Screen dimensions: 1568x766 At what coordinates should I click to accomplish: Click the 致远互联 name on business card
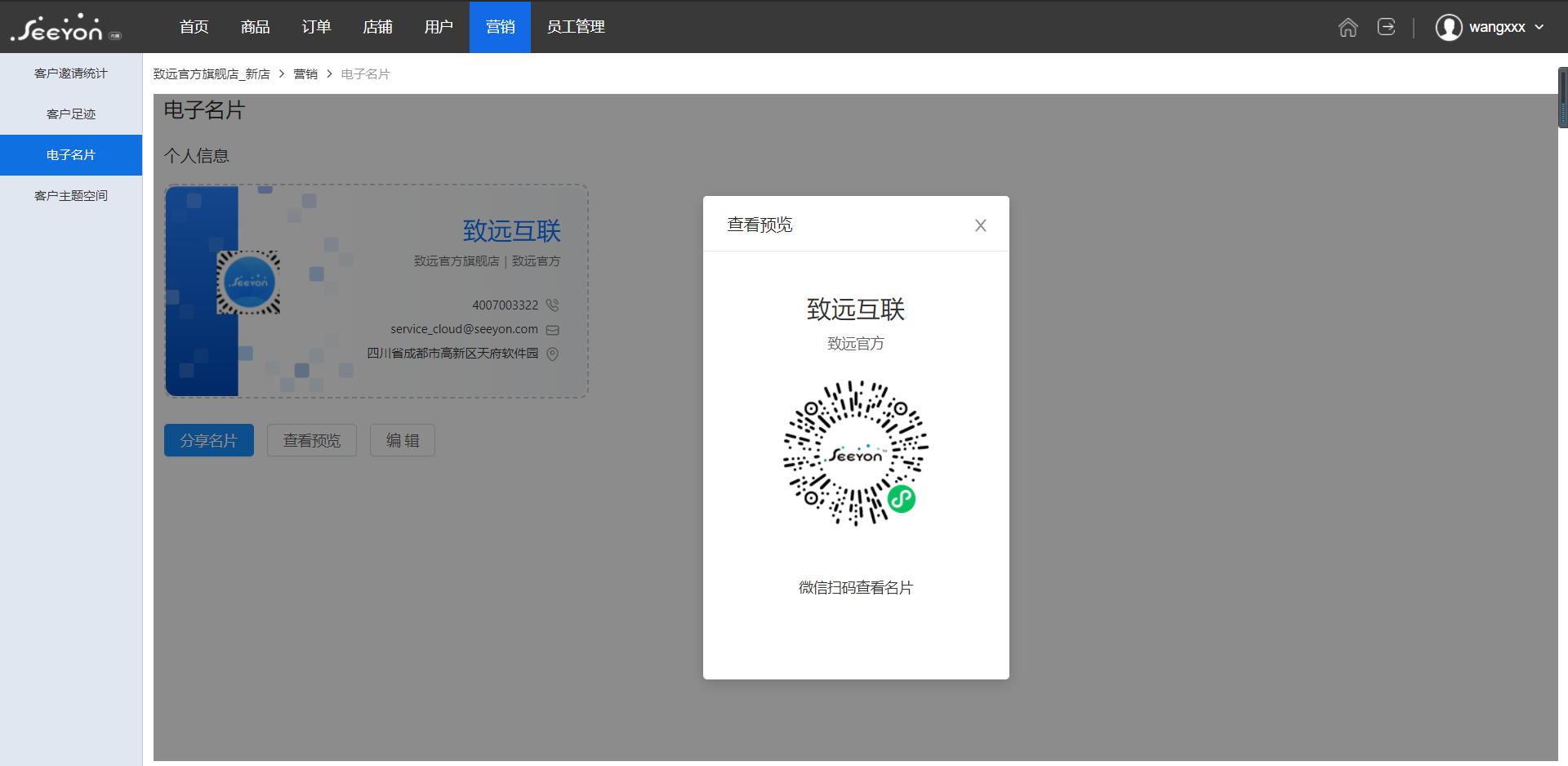pos(512,231)
